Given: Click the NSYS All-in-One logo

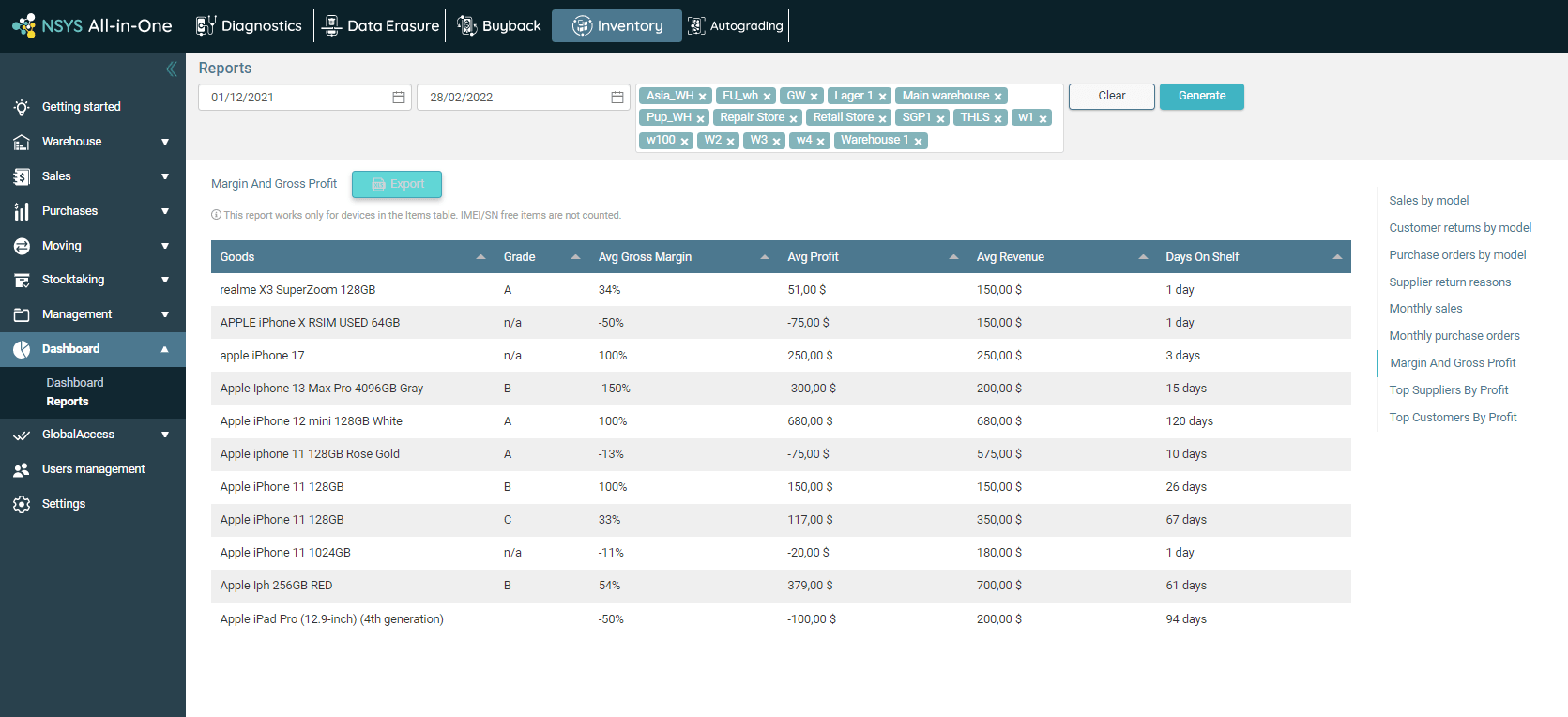Looking at the screenshot, I should pos(92,25).
